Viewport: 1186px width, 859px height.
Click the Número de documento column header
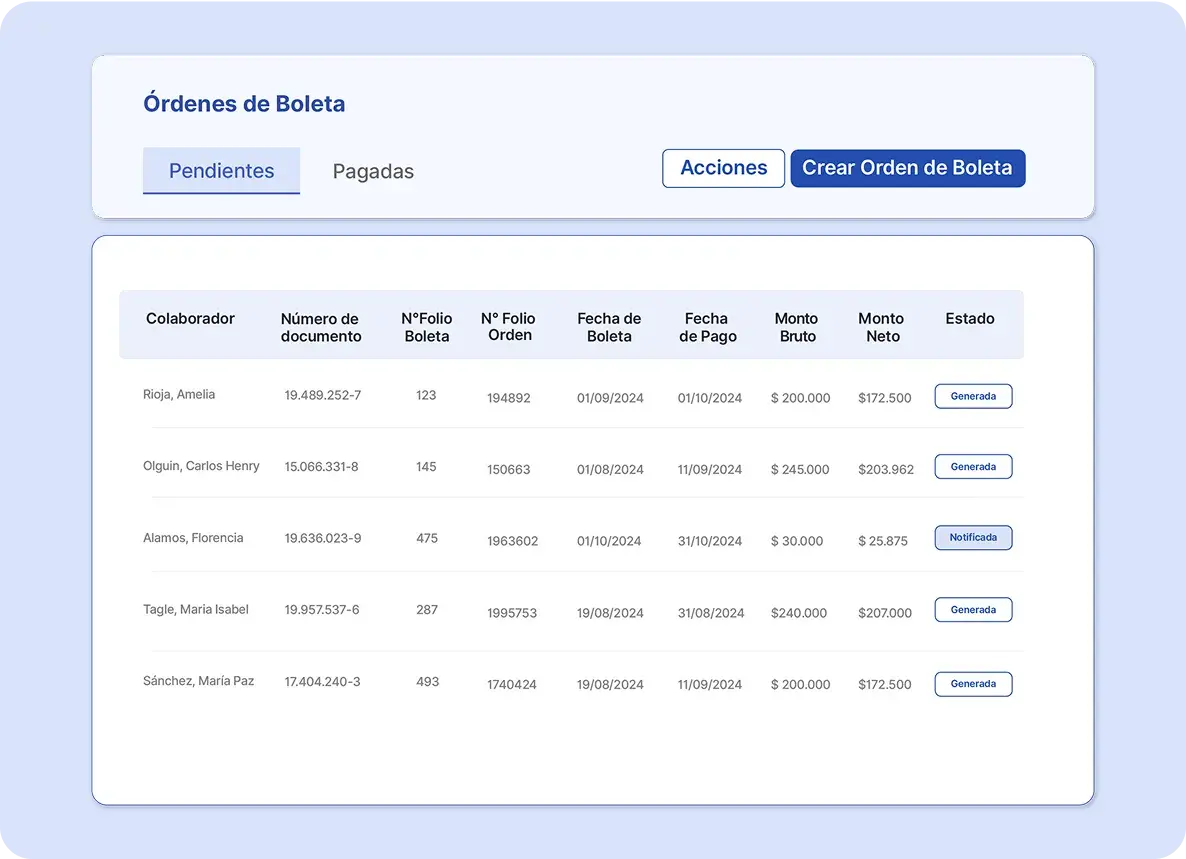[321, 328]
